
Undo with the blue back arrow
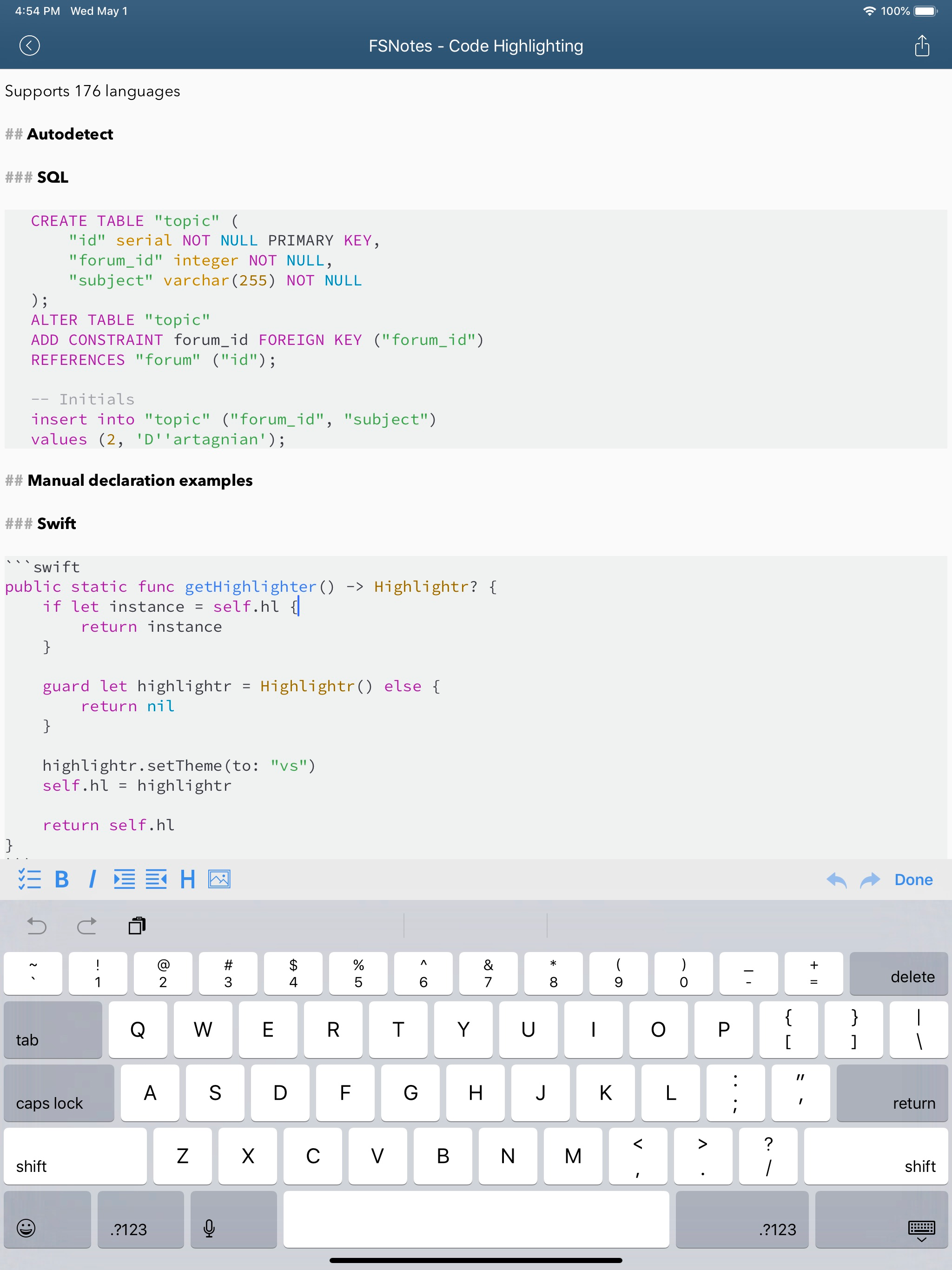[836, 879]
